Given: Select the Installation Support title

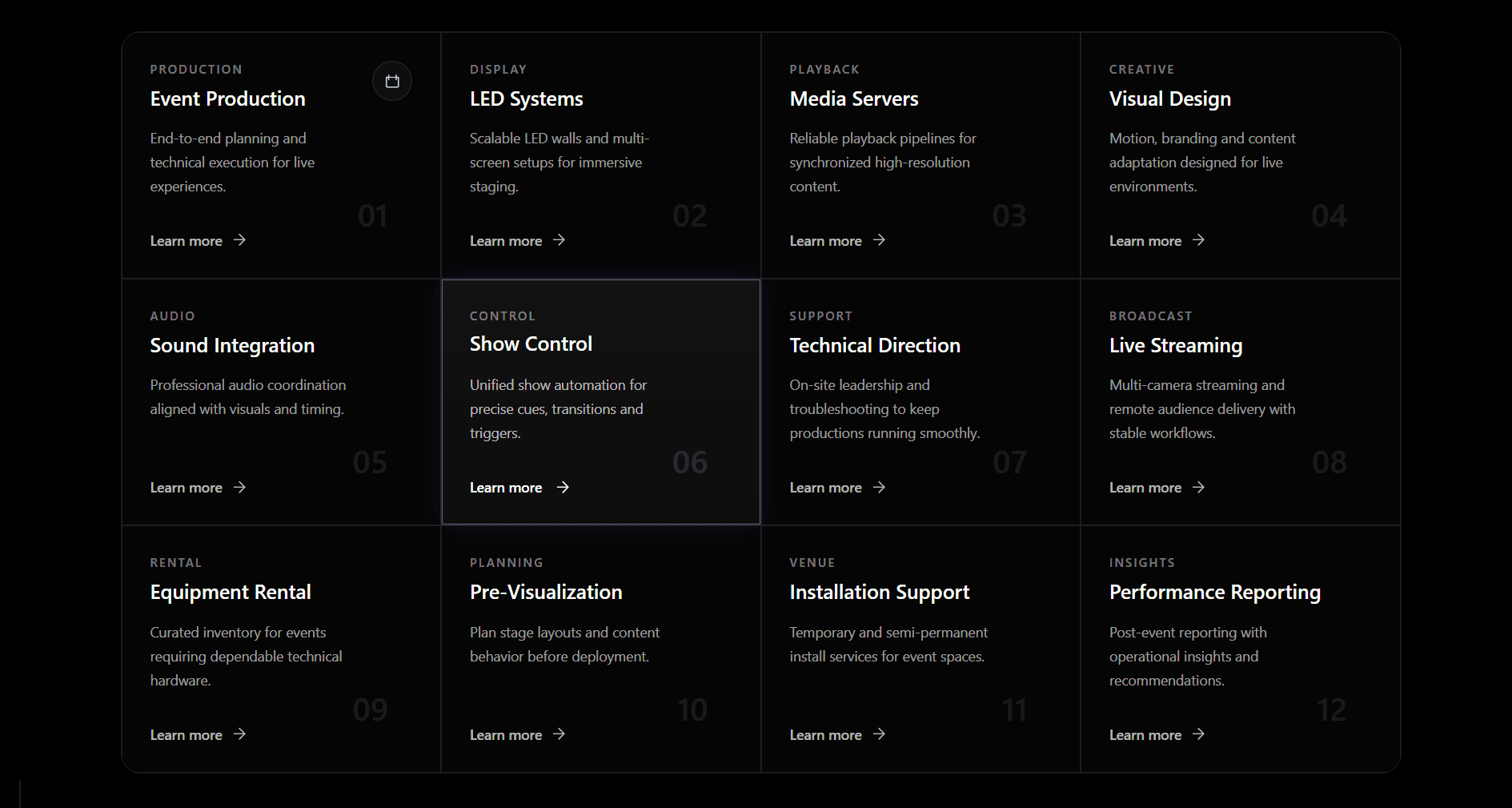Looking at the screenshot, I should tap(880, 593).
